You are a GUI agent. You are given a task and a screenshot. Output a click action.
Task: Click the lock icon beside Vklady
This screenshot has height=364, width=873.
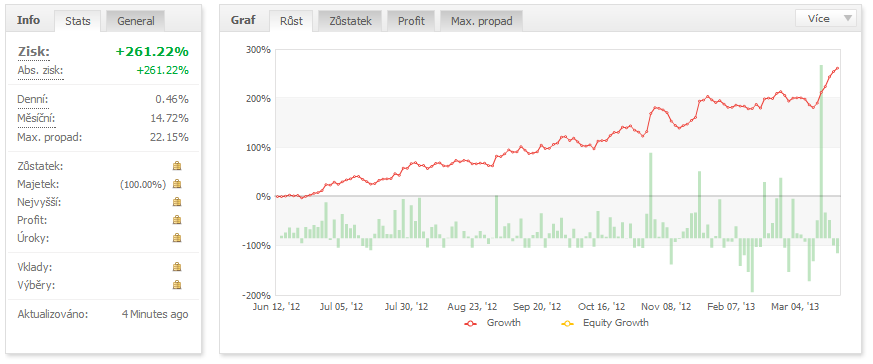tap(177, 267)
